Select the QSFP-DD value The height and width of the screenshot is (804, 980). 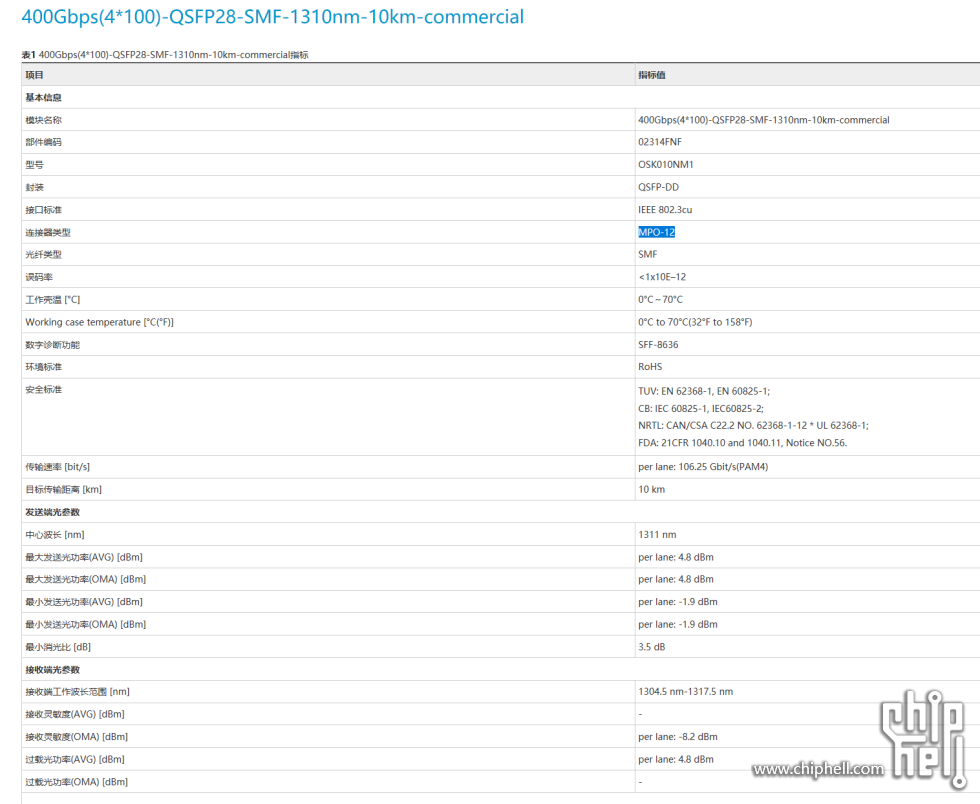659,188
